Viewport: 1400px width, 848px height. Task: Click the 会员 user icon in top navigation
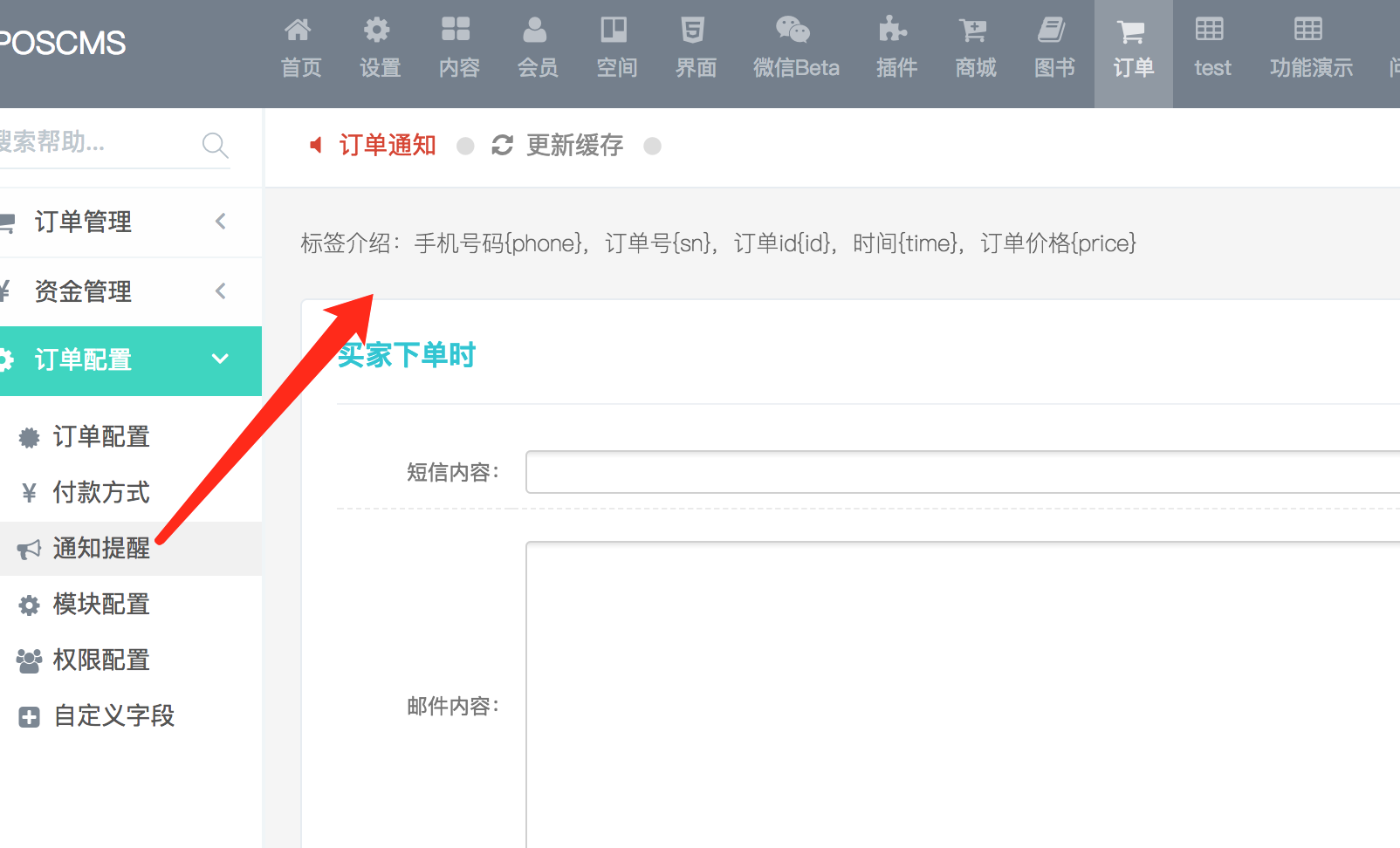[x=535, y=30]
